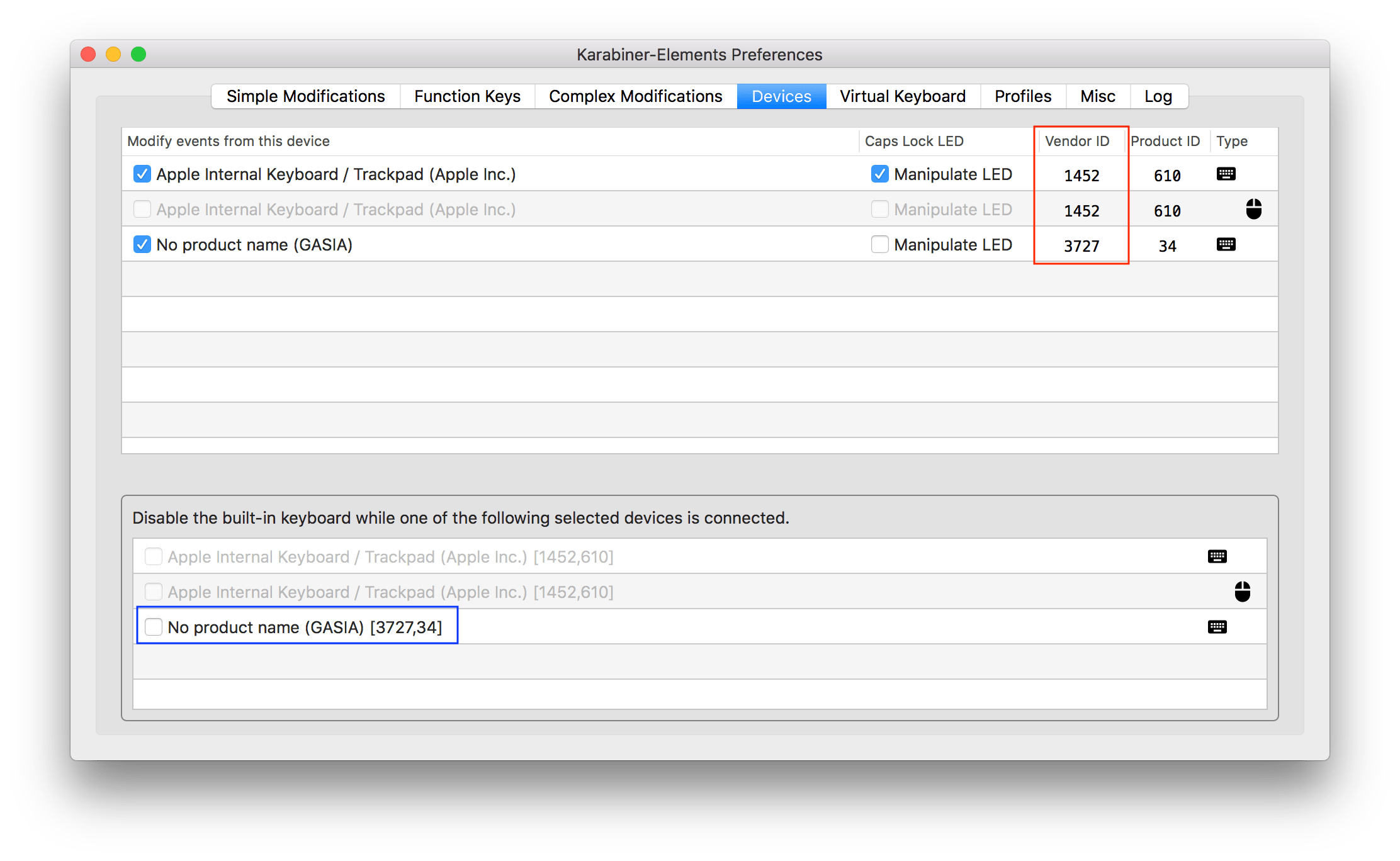
Task: Uncheck first Apple Internal Keyboard device checkbox
Action: [x=142, y=174]
